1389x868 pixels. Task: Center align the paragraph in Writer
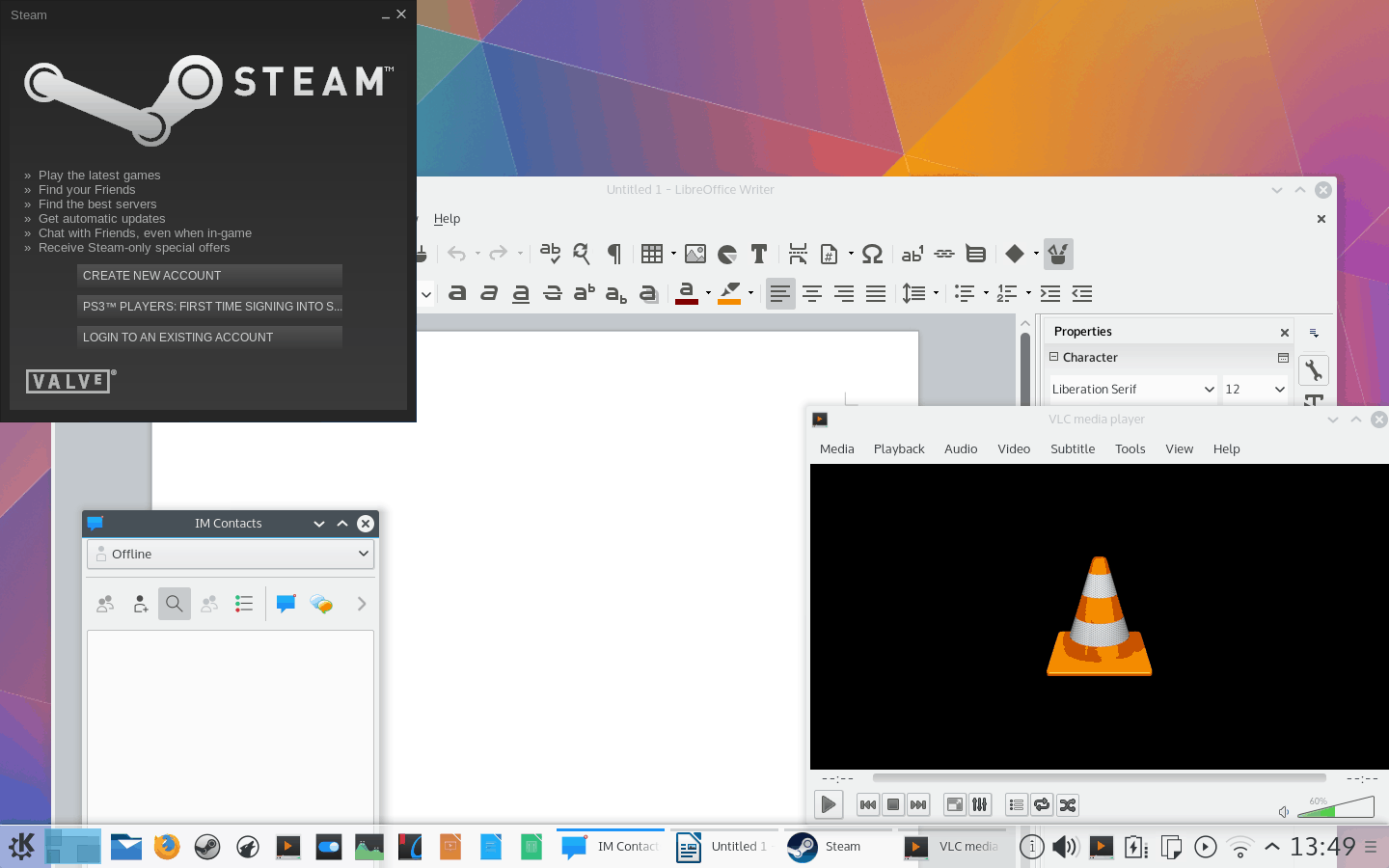point(812,293)
